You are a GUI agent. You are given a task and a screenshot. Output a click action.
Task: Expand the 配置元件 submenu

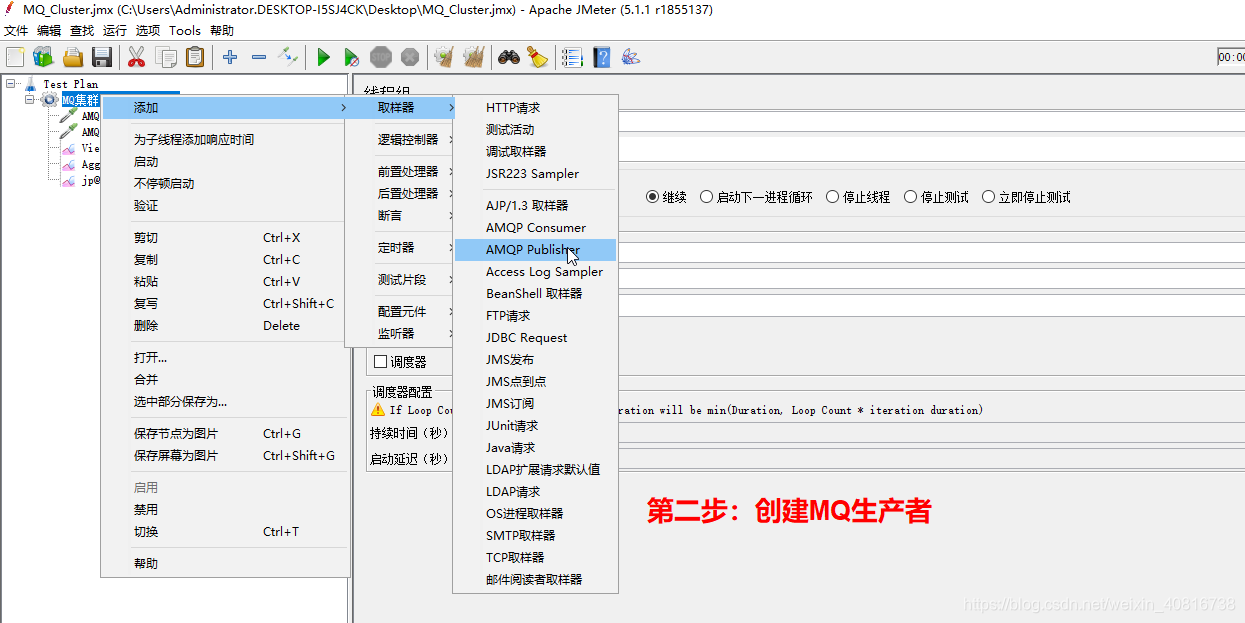tap(399, 311)
